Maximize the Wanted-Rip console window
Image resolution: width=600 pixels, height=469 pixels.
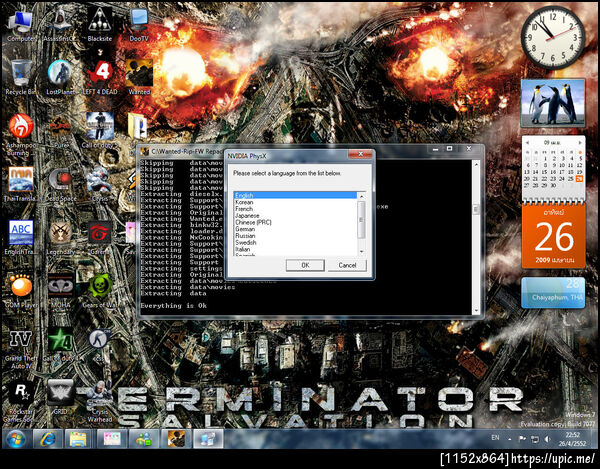pos(450,148)
